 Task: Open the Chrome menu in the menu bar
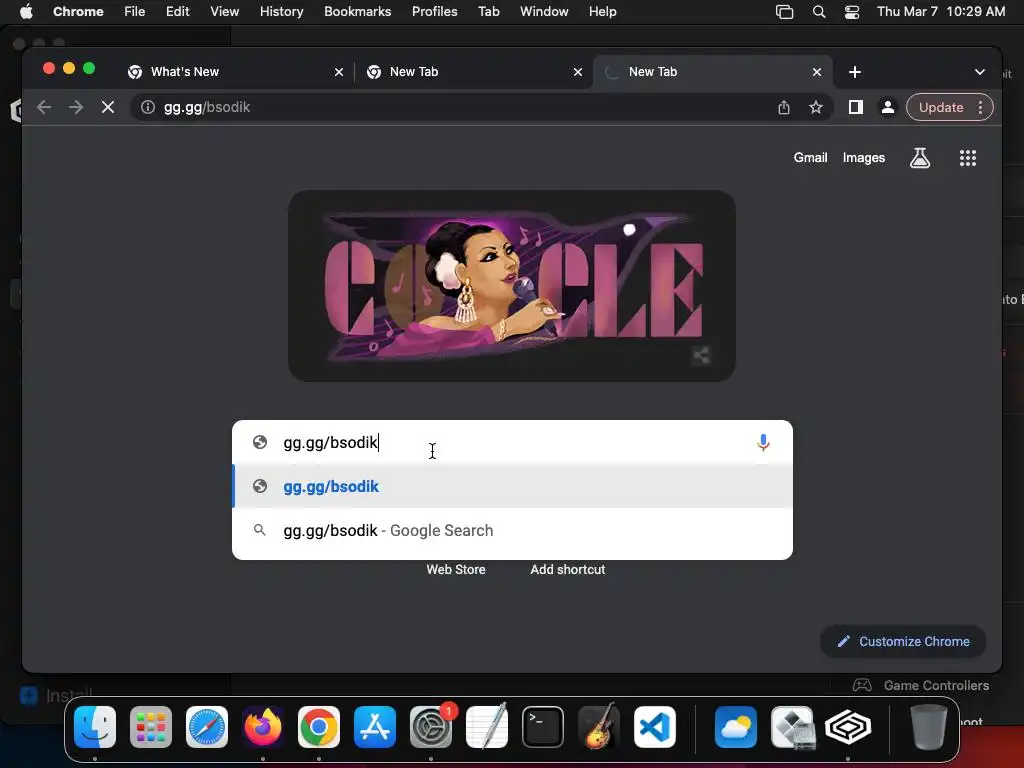[78, 11]
